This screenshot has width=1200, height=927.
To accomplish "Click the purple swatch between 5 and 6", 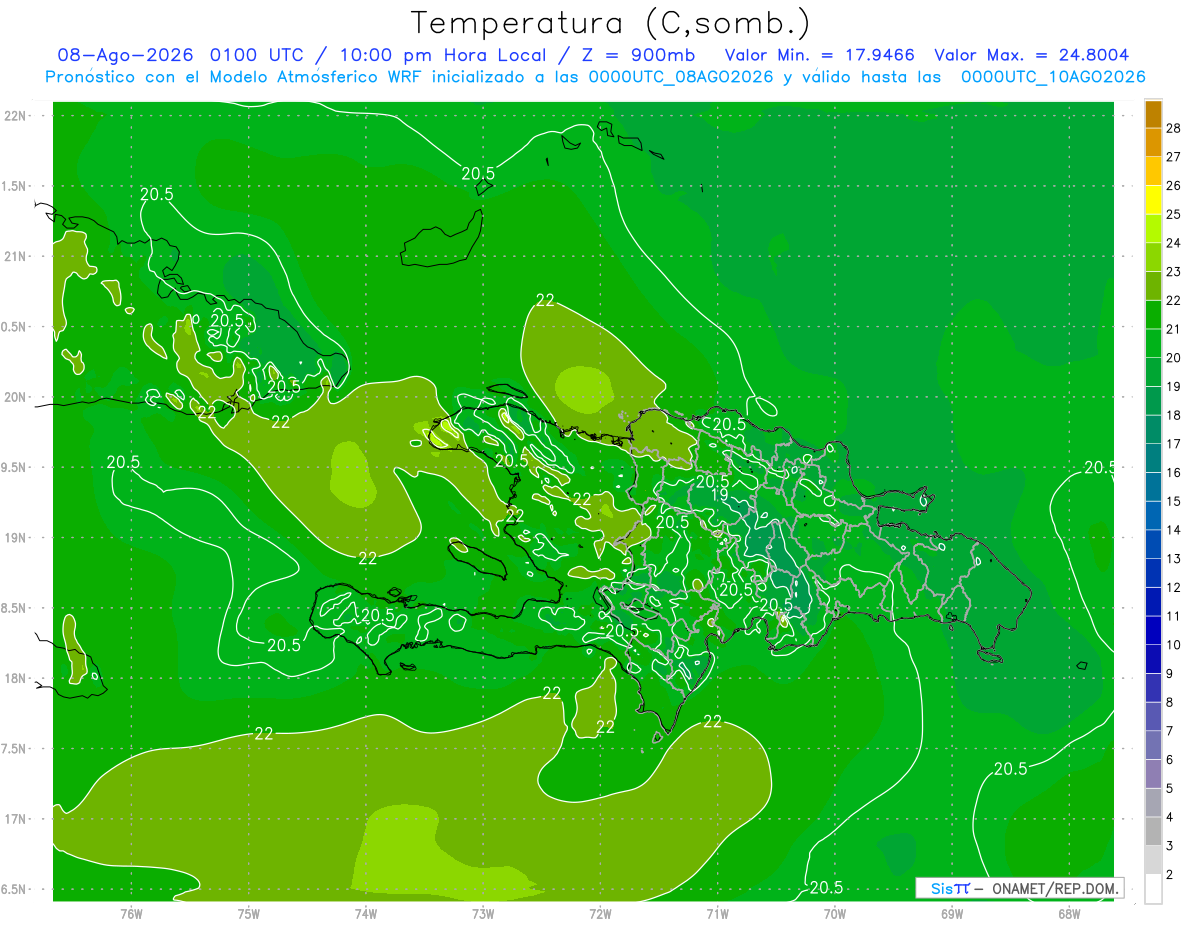I will point(1153,774).
